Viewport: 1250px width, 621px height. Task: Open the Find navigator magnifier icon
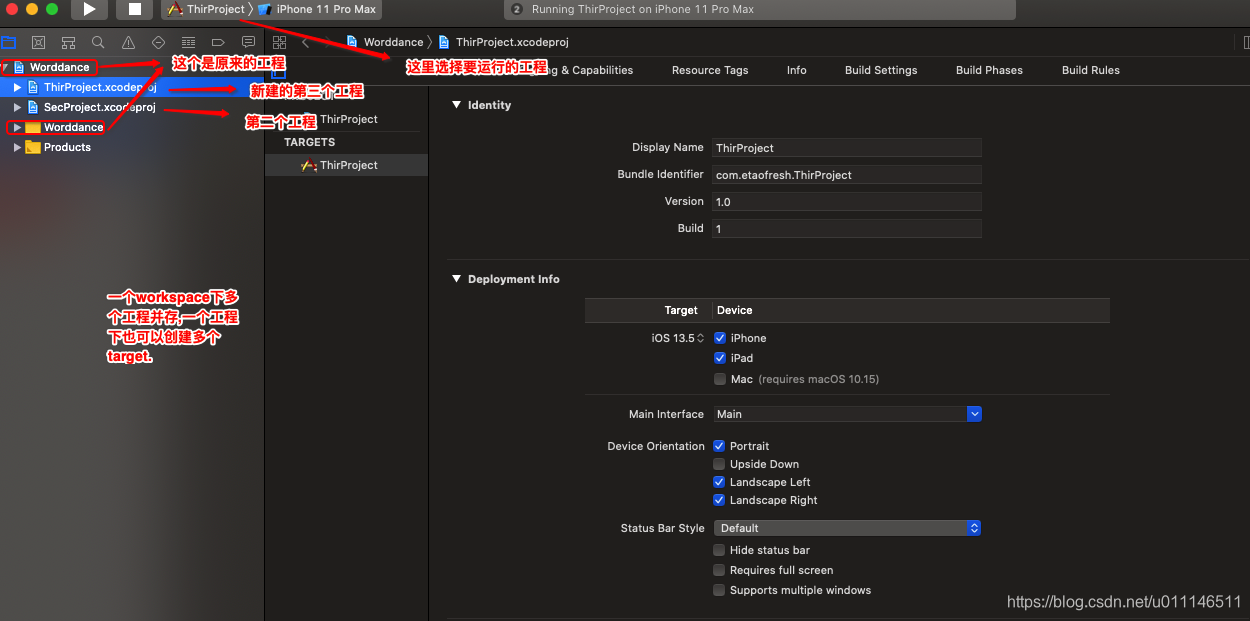98,42
